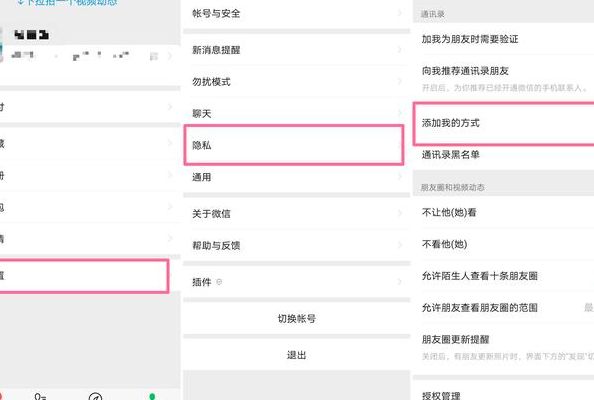Select the highlighted settings row in Me page
The width and height of the screenshot is (594, 400).
(x=83, y=276)
